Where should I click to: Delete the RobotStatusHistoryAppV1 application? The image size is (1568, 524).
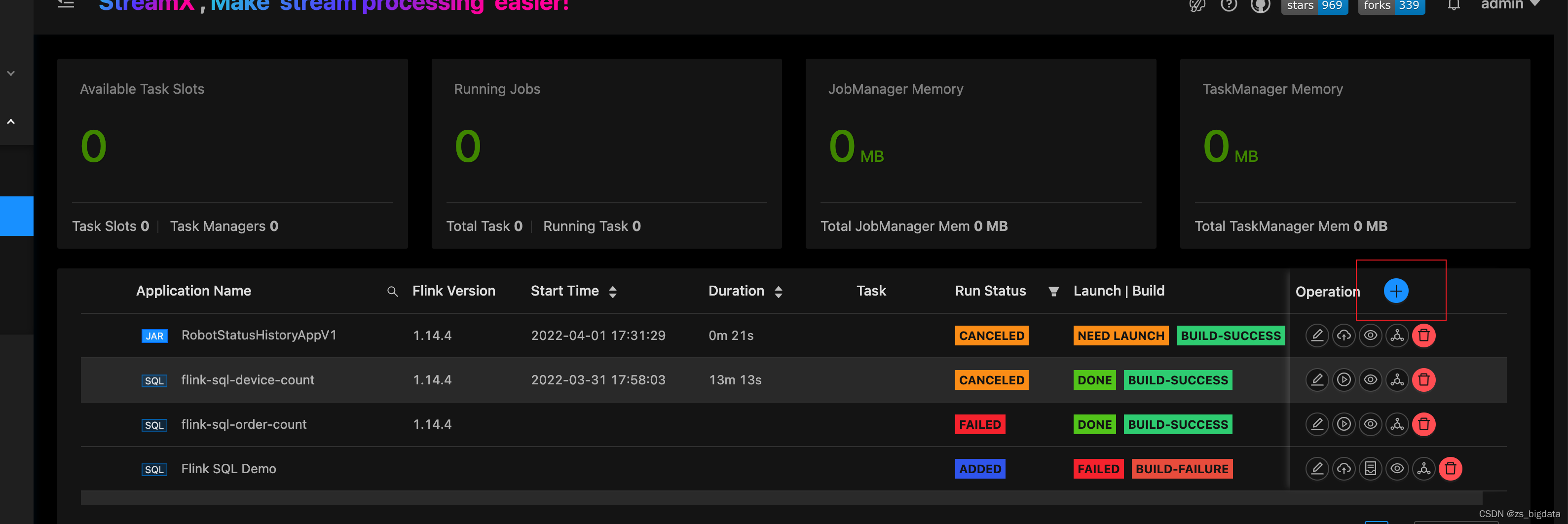[1424, 336]
